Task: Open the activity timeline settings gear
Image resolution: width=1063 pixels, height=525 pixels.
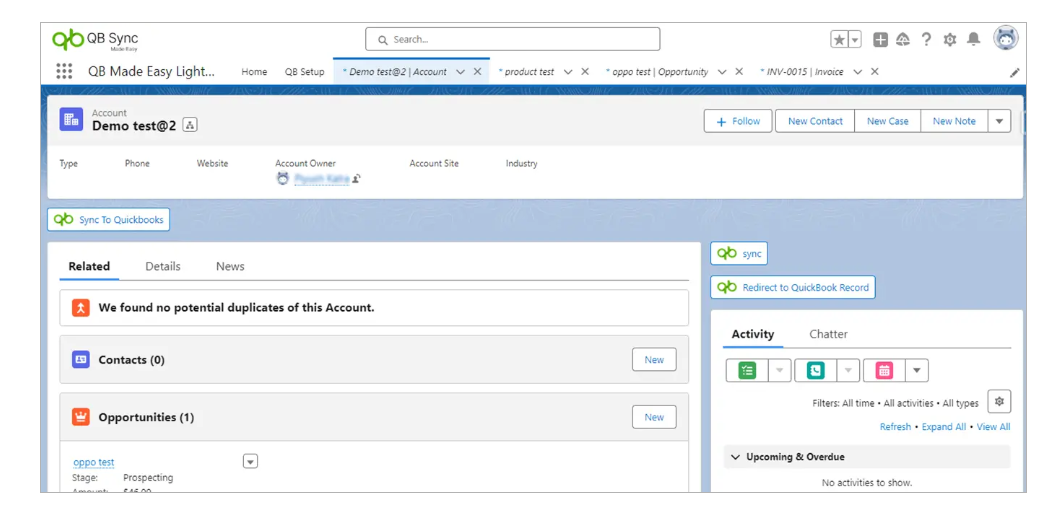Action: (x=999, y=402)
